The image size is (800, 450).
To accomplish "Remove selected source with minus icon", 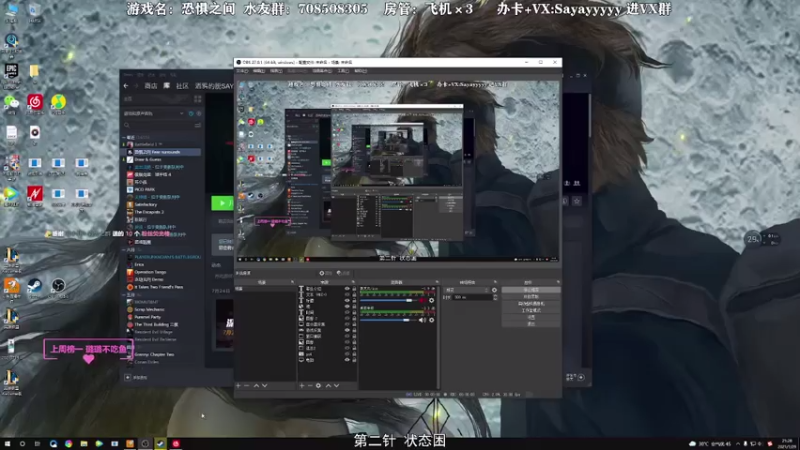I will (x=310, y=385).
